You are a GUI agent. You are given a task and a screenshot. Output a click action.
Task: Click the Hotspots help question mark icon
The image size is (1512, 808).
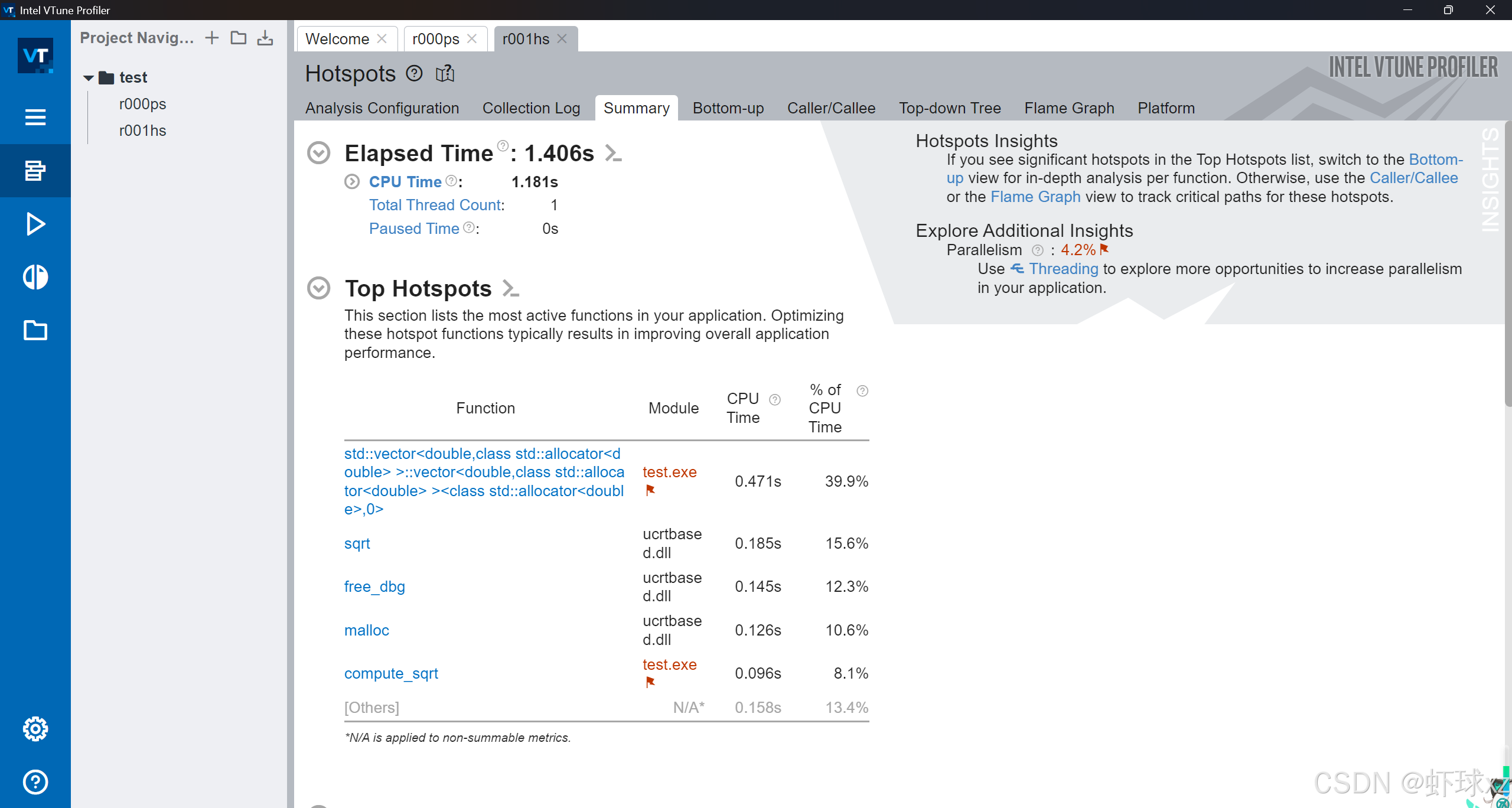414,74
